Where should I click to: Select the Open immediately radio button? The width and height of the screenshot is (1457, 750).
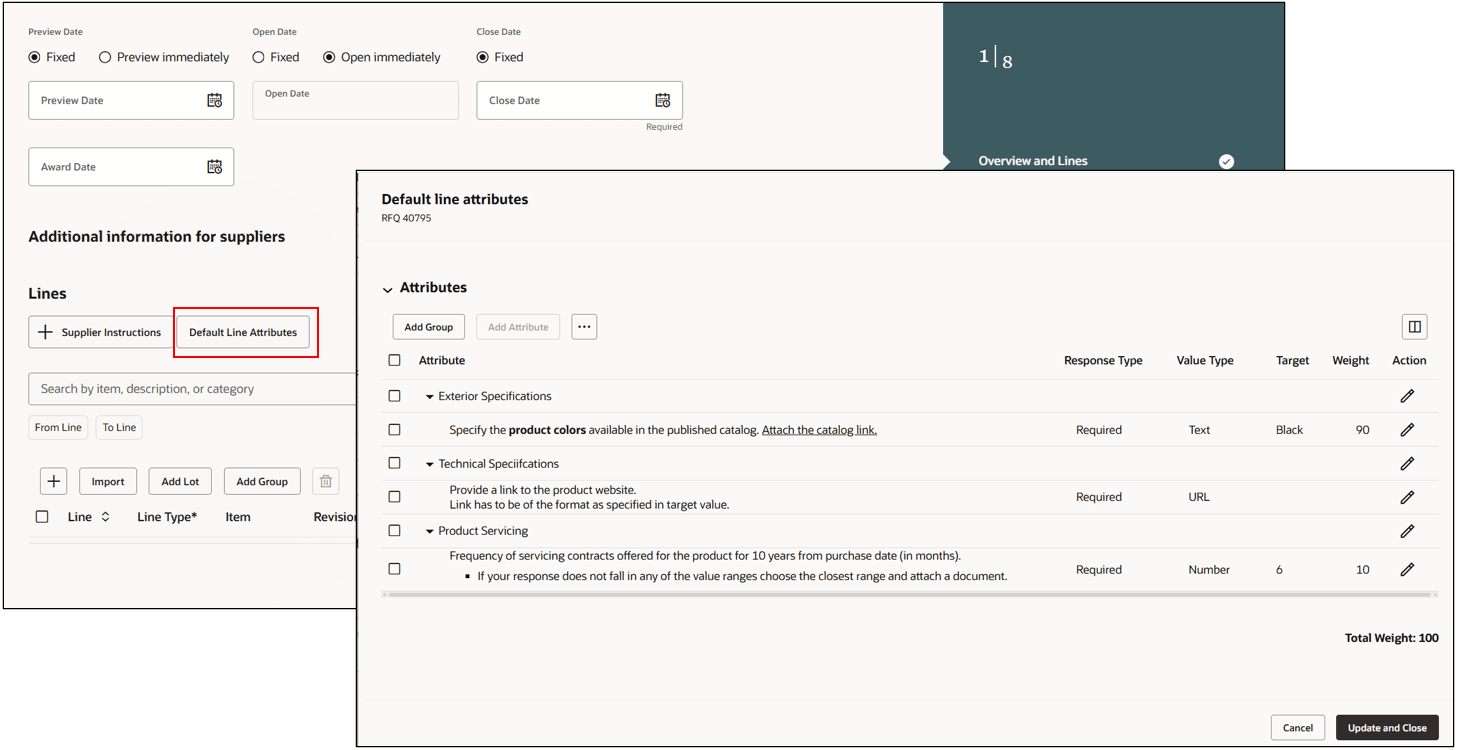point(330,57)
